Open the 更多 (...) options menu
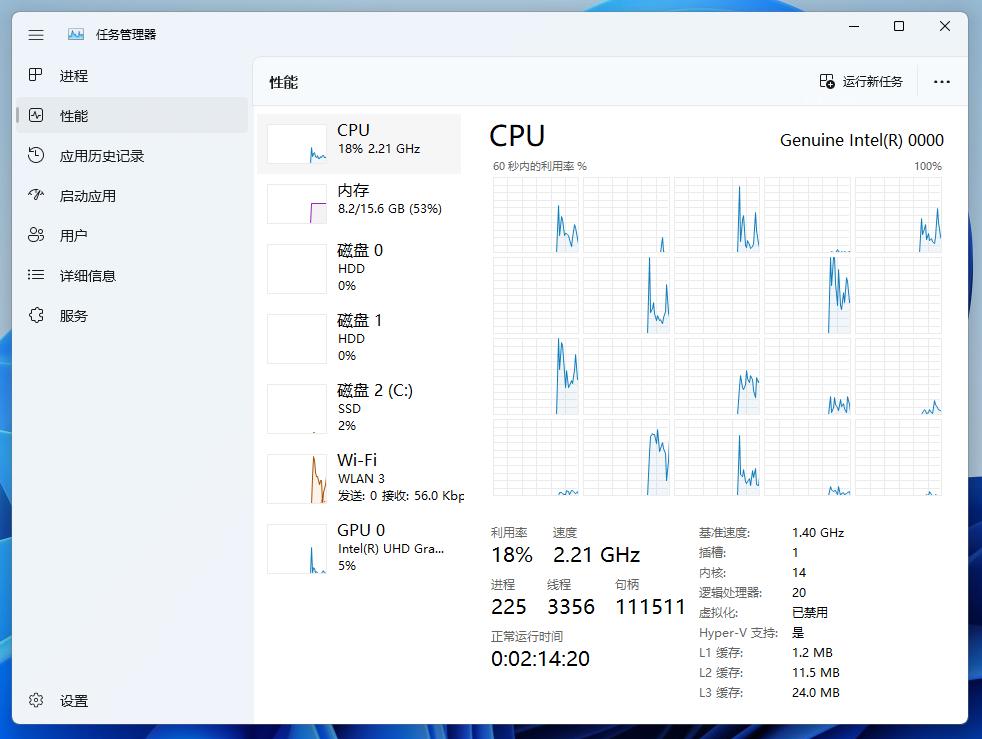 (941, 81)
